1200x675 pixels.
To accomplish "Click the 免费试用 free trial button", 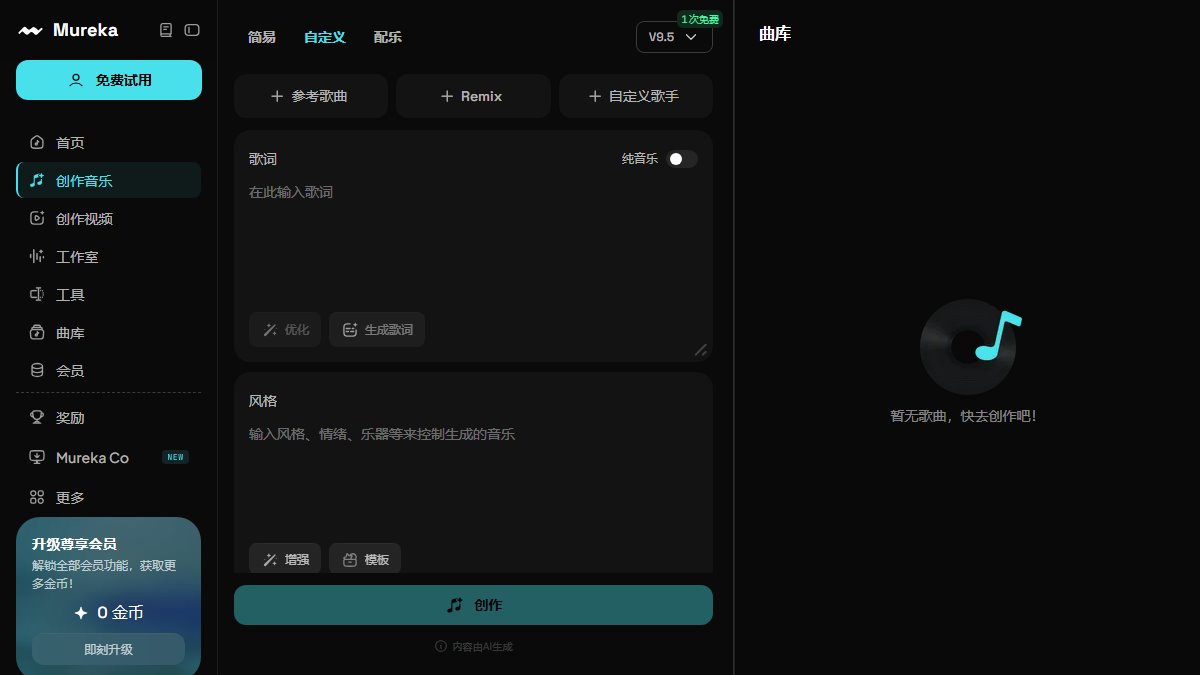I will point(109,80).
